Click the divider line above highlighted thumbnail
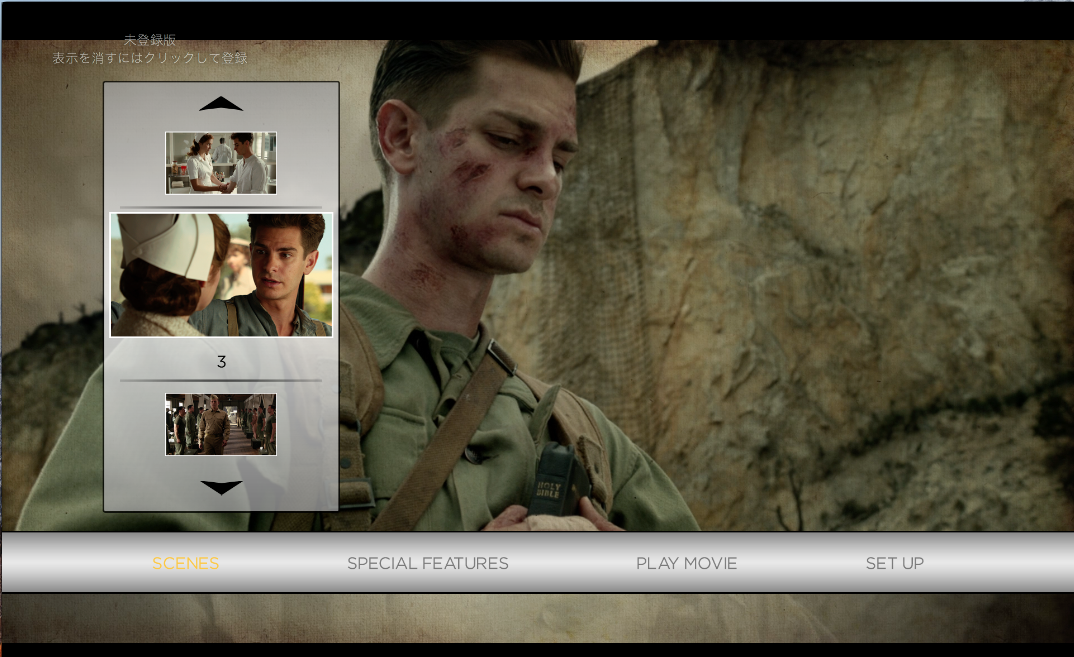 coord(221,207)
